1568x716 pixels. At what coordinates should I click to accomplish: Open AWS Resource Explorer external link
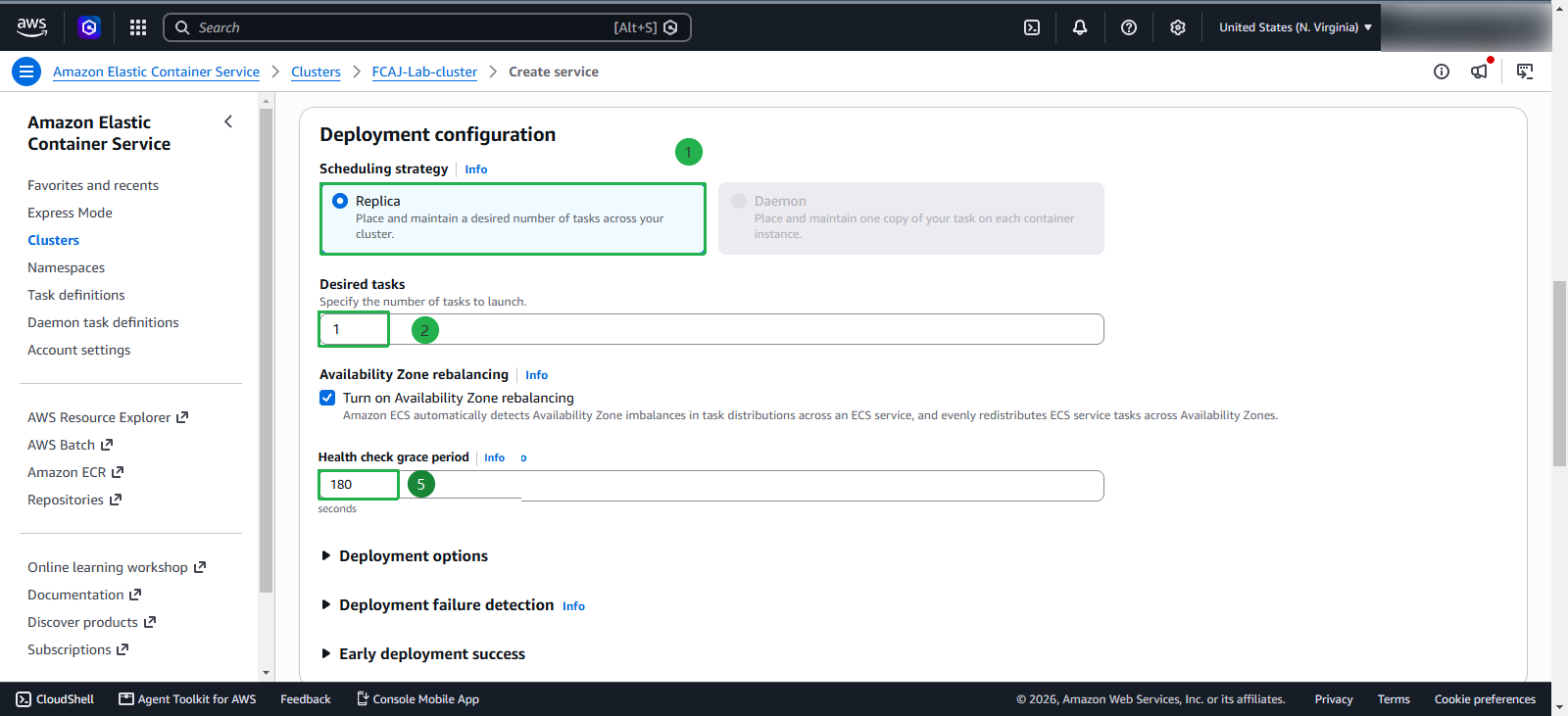pyautogui.click(x=108, y=417)
